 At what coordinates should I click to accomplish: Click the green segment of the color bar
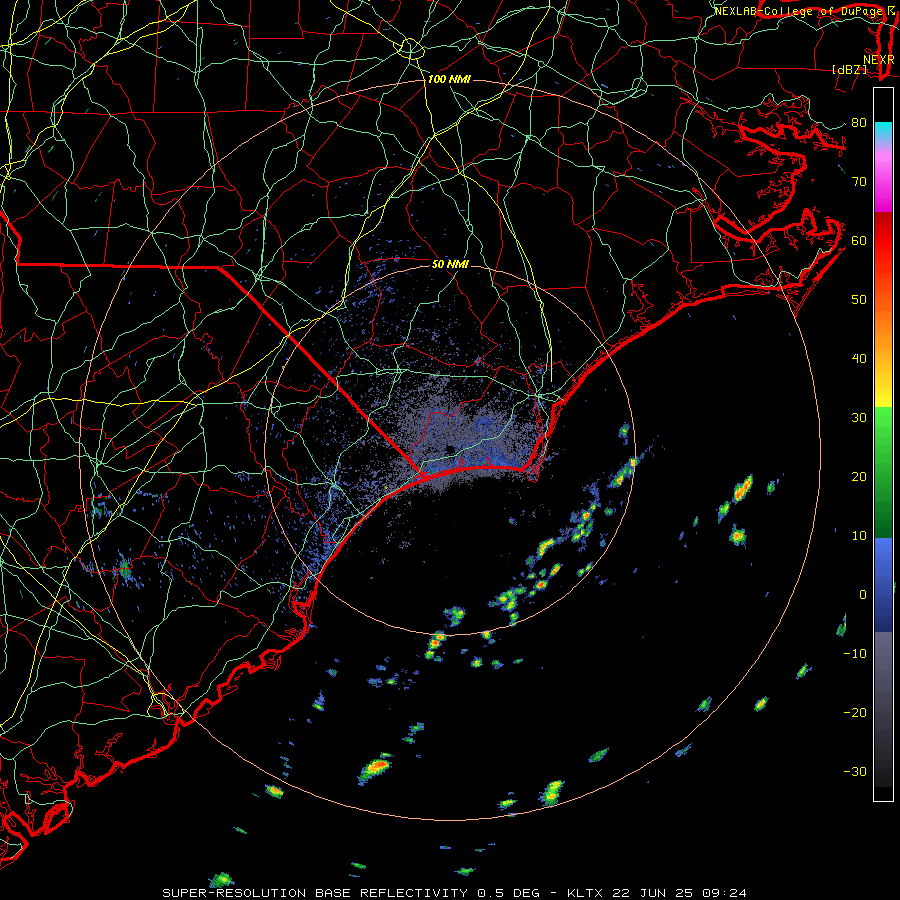(883, 472)
